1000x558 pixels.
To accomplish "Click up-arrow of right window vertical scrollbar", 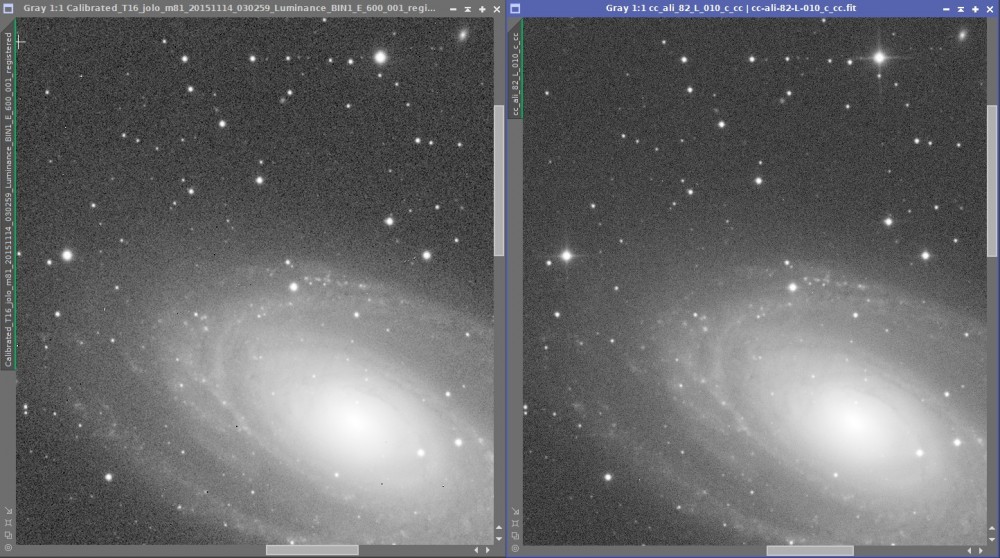I will (x=992, y=528).
